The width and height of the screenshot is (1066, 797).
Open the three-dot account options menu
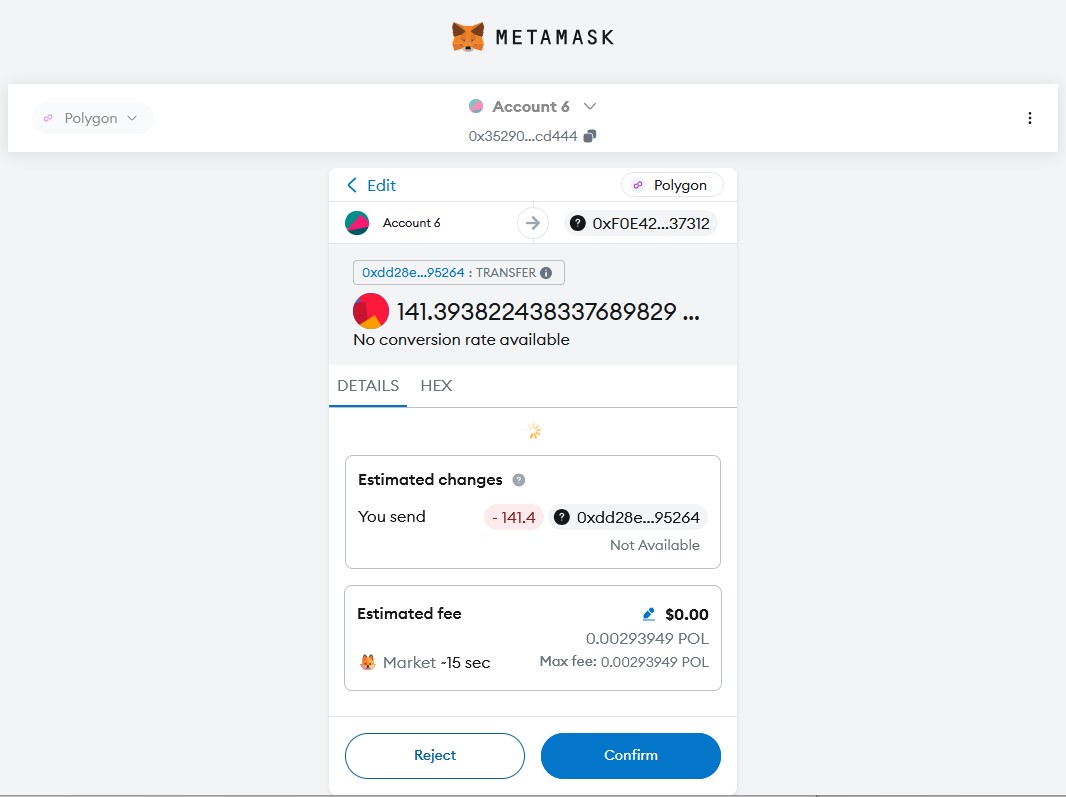click(1030, 118)
